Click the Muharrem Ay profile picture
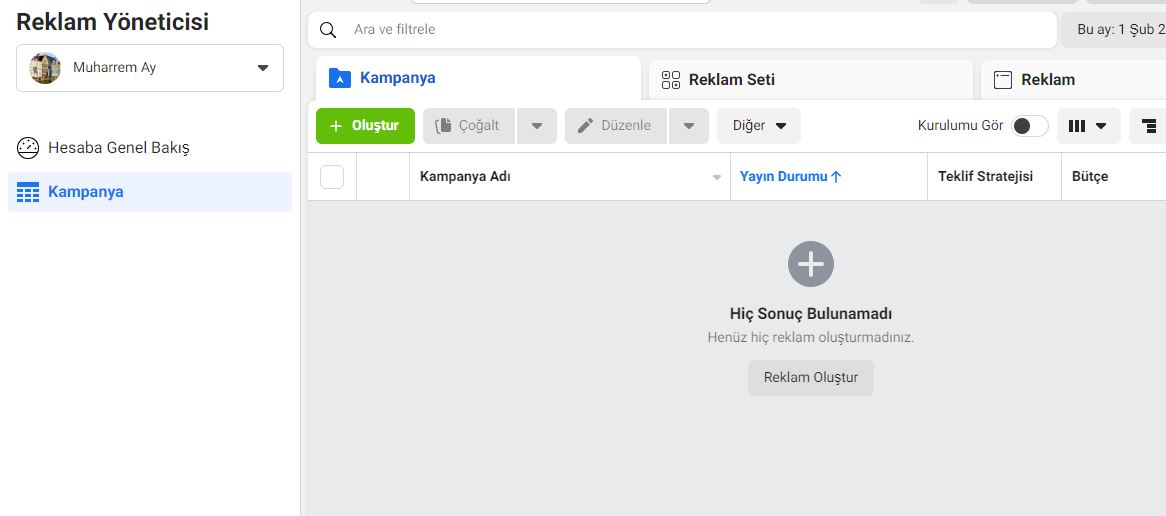The image size is (1166, 516). pyautogui.click(x=45, y=68)
